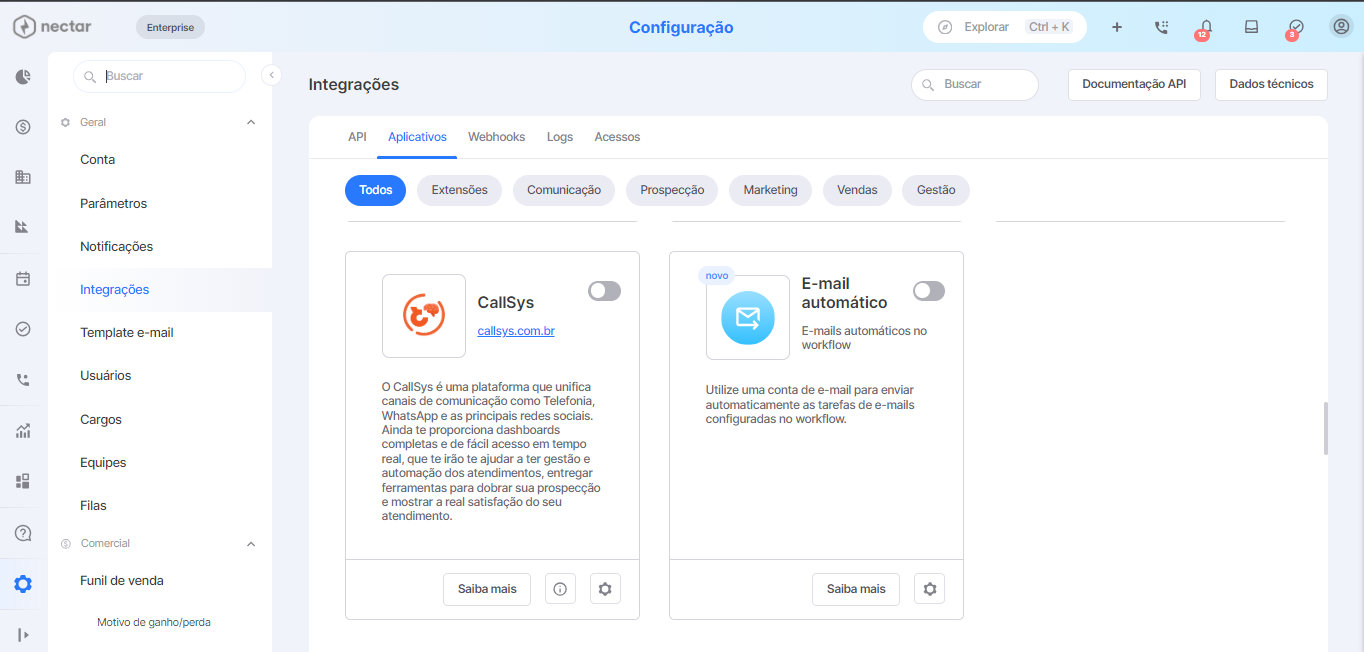Open the tasks checkmark circle sidebar icon
Image resolution: width=1364 pixels, height=652 pixels.
pos(23,329)
